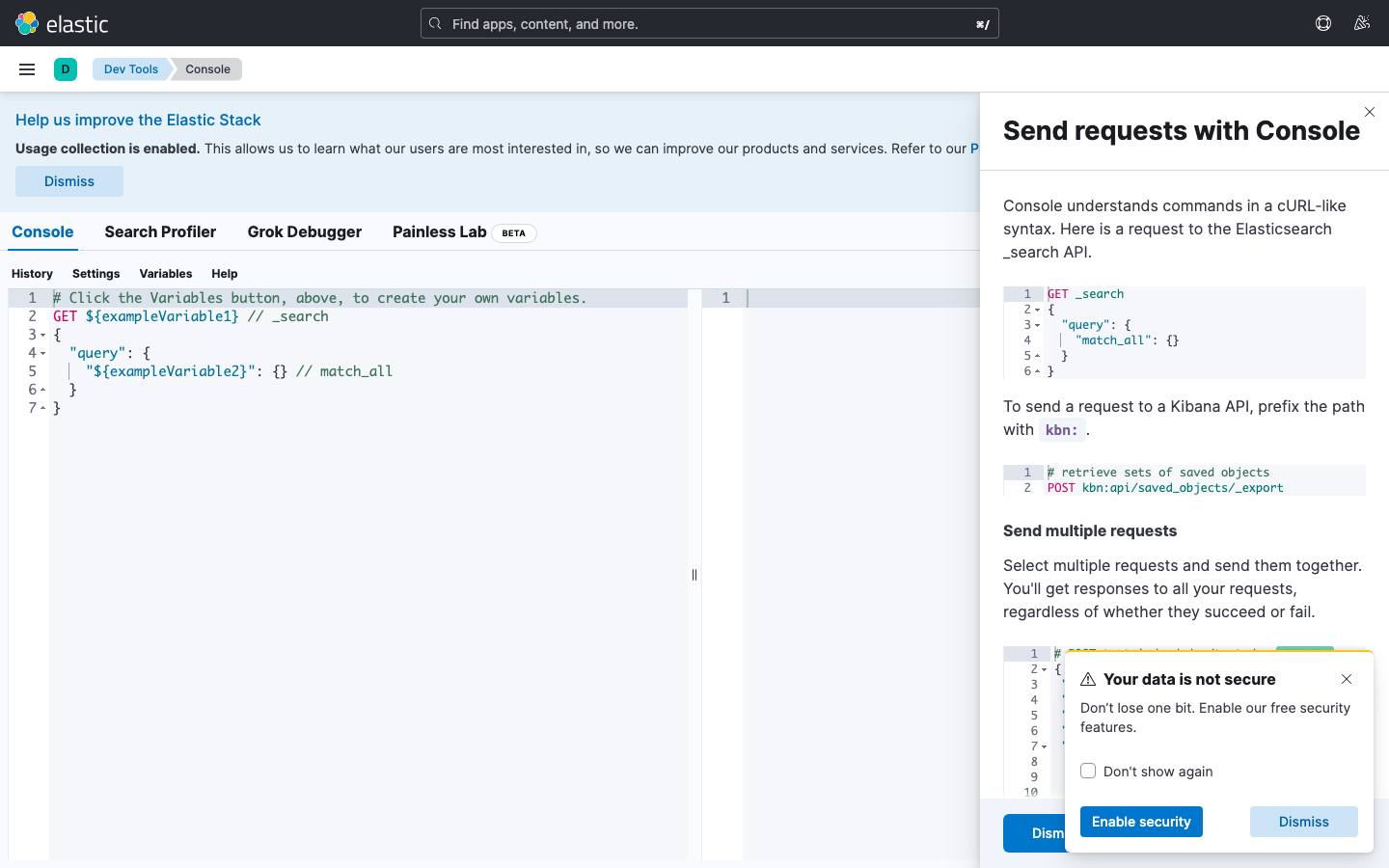1389x868 pixels.
Task: Click the comment line about Variables button
Action: coord(319,298)
